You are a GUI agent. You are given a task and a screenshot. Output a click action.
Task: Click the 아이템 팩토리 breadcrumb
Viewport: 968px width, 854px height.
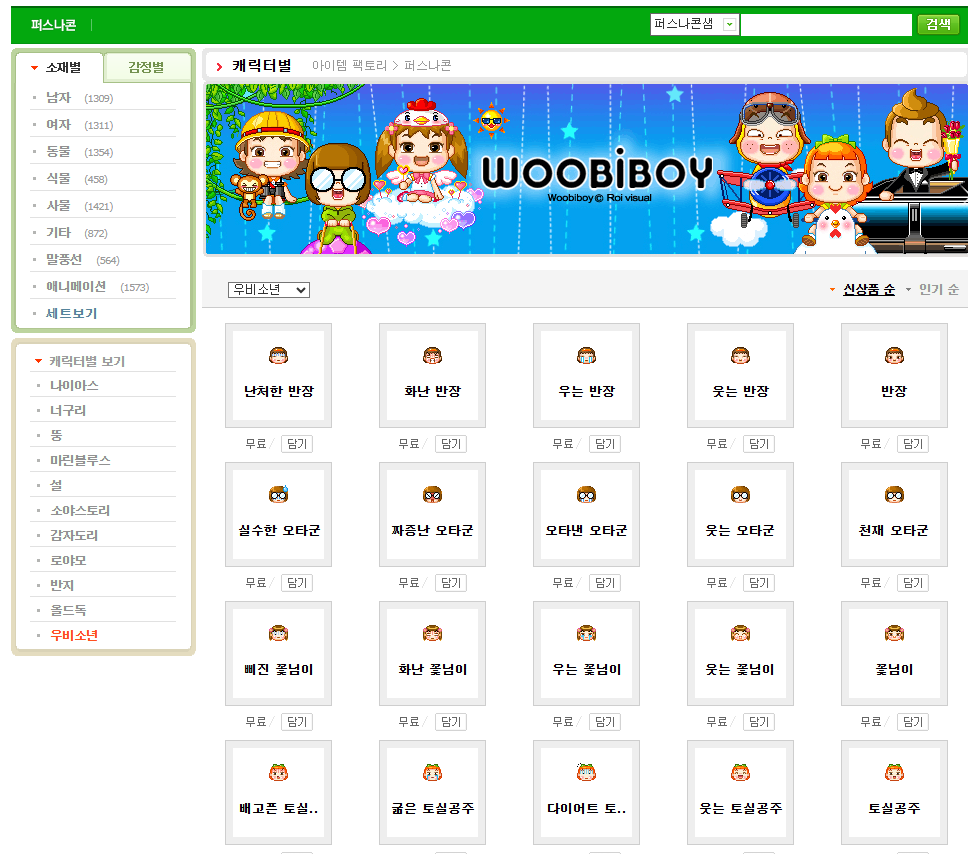(349, 65)
